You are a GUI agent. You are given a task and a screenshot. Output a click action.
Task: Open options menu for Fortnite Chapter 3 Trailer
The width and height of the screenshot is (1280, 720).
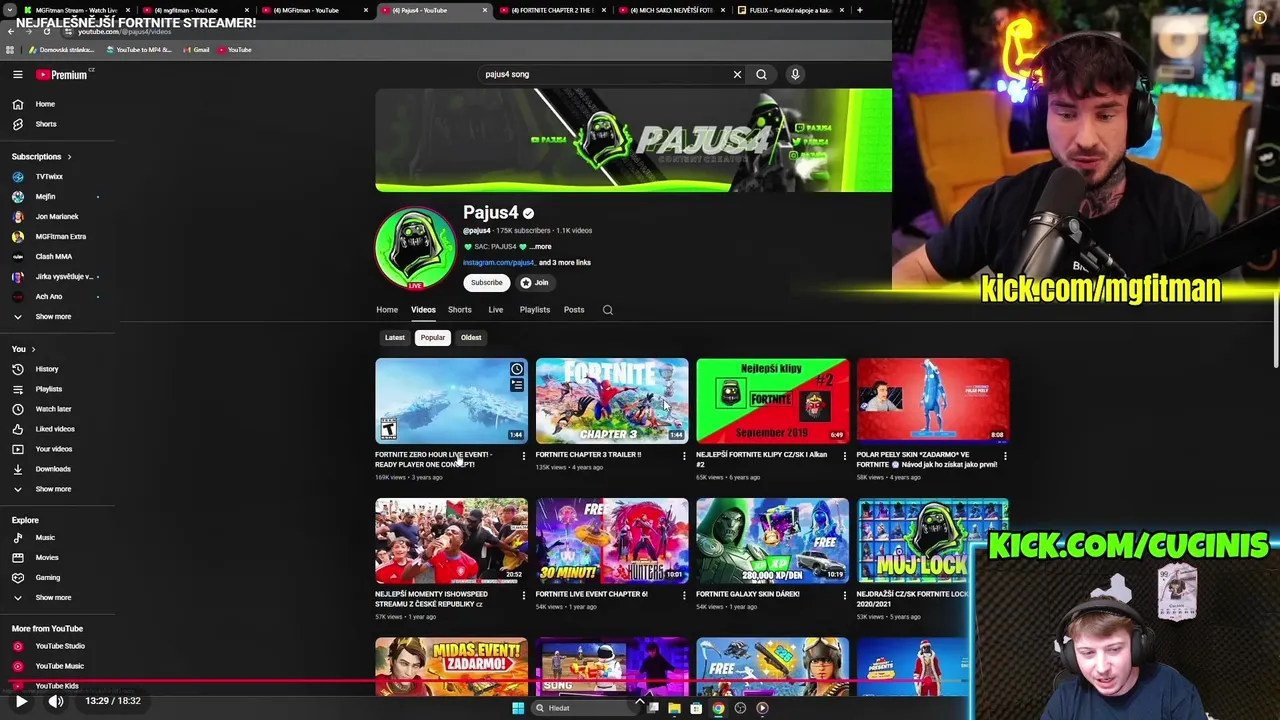point(684,456)
